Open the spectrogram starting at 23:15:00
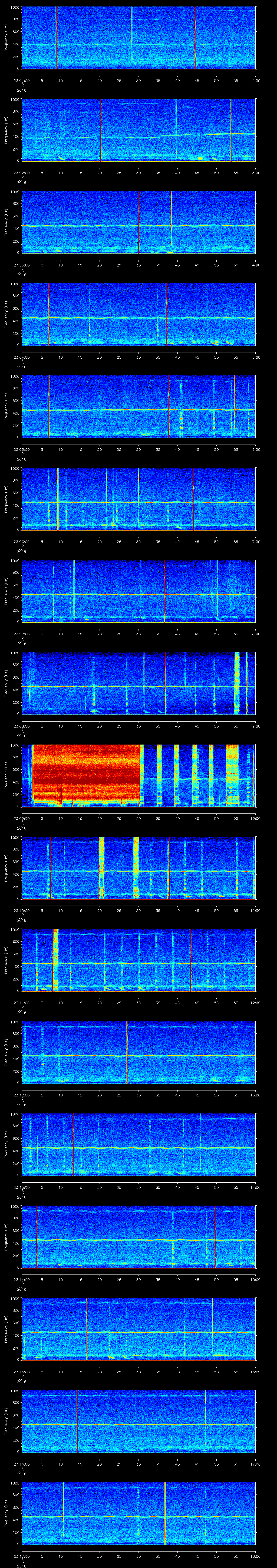Viewport: 277px width, 1568px height. [138, 1329]
